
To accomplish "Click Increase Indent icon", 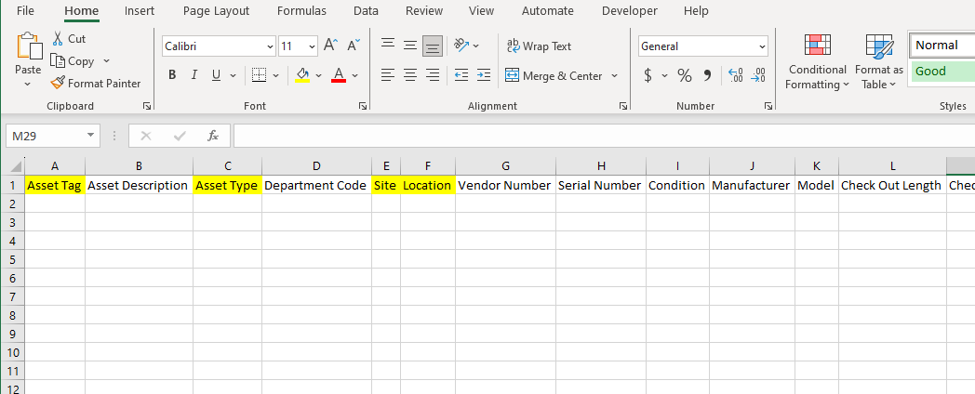I will [483, 75].
